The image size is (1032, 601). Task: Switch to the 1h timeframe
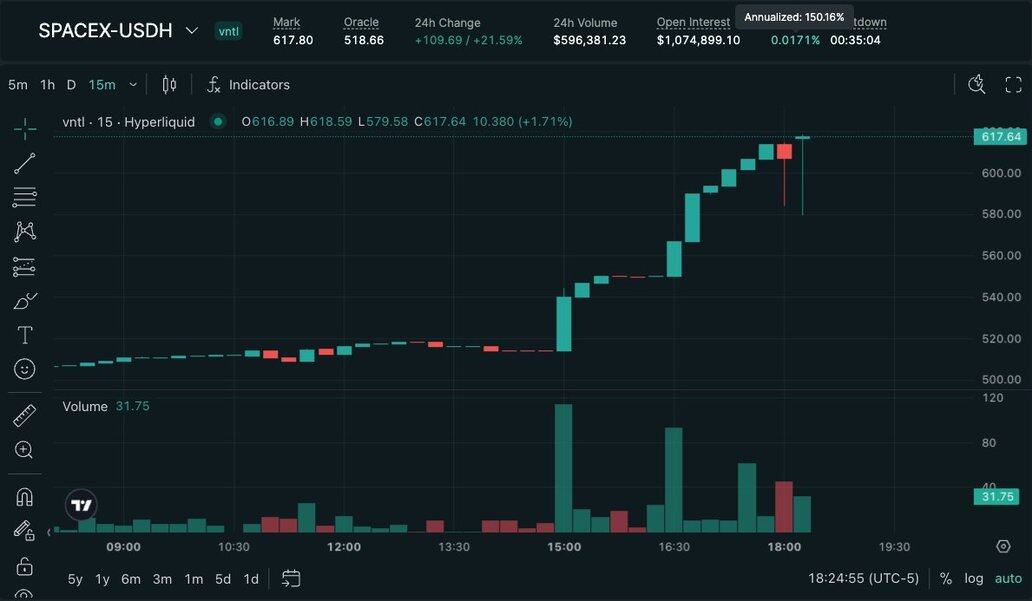click(x=47, y=85)
